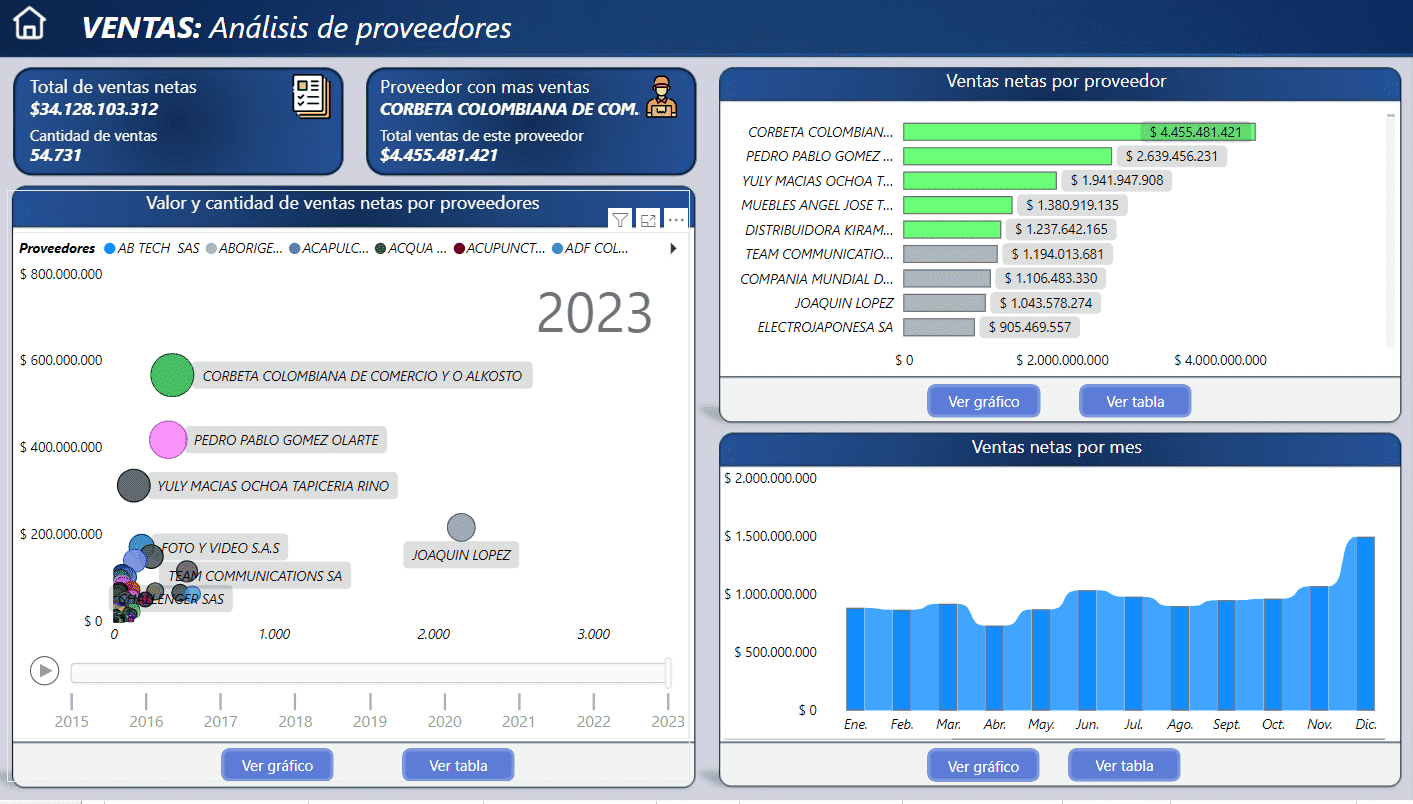Select COMPANIA MUNDIAL D... bar

[947, 278]
